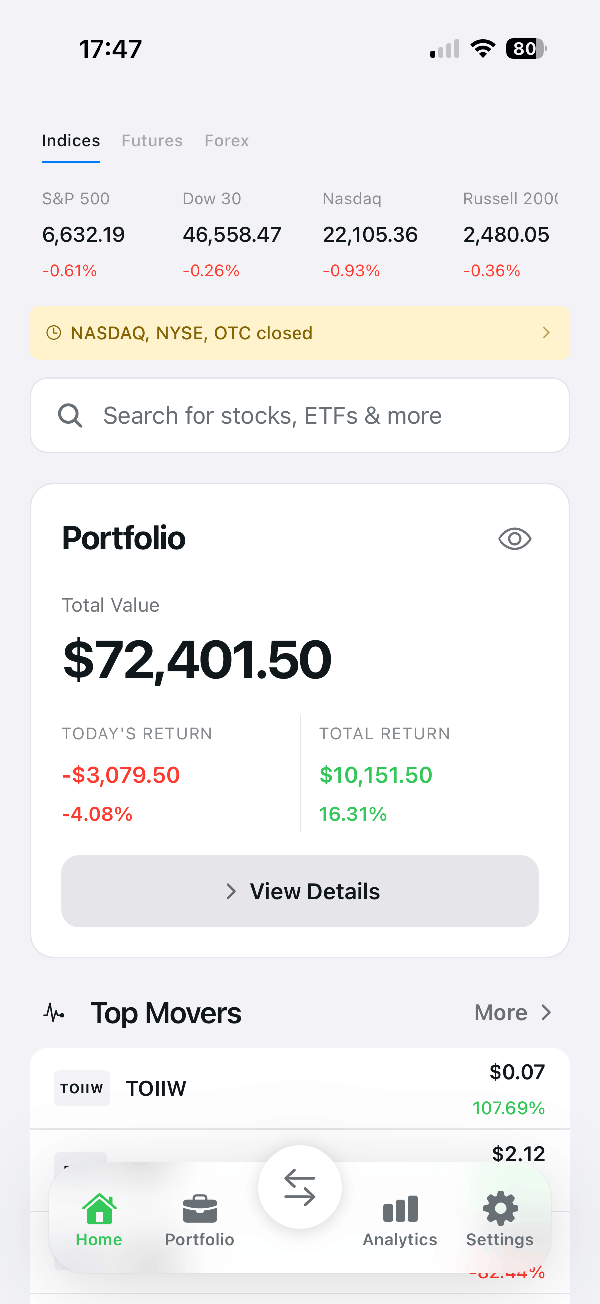Open the Nasdaq index quote
The height and width of the screenshot is (1304, 600).
(370, 234)
